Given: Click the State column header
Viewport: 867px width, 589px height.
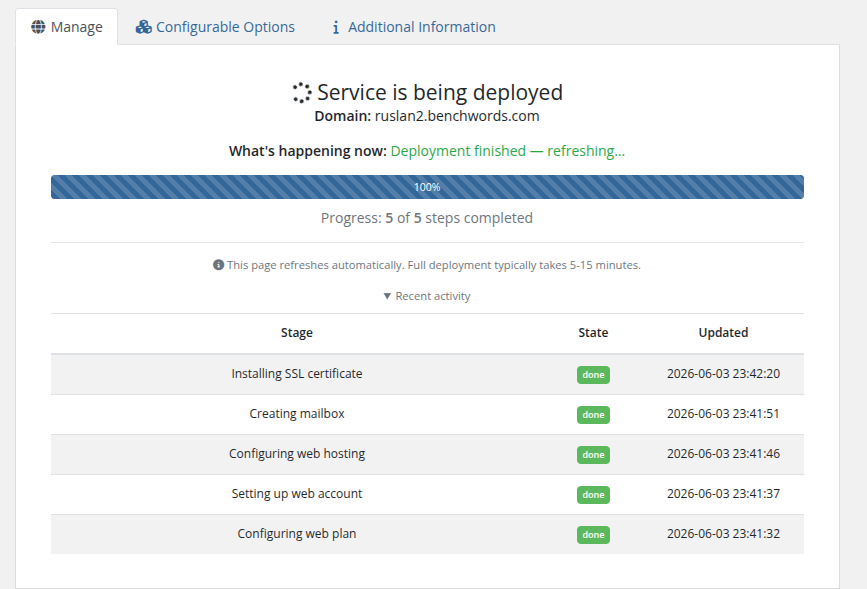Looking at the screenshot, I should click(x=593, y=332).
